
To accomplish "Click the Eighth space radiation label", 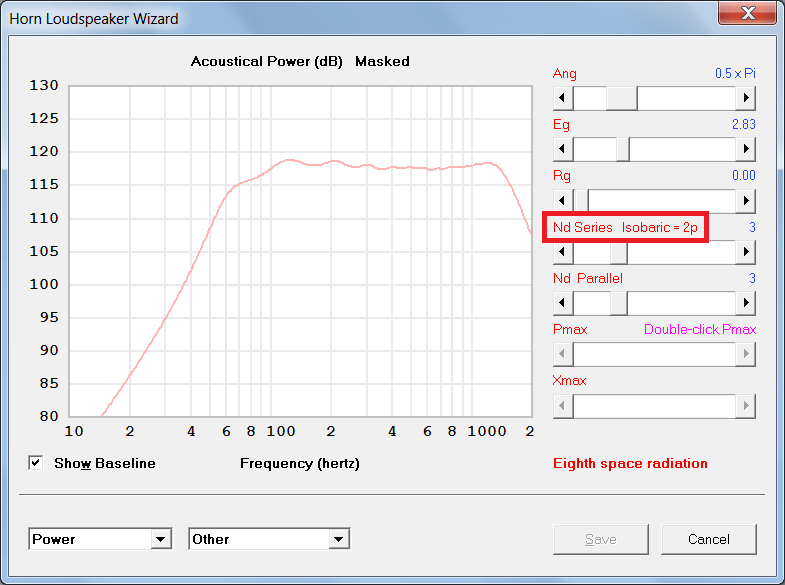I will point(630,463).
